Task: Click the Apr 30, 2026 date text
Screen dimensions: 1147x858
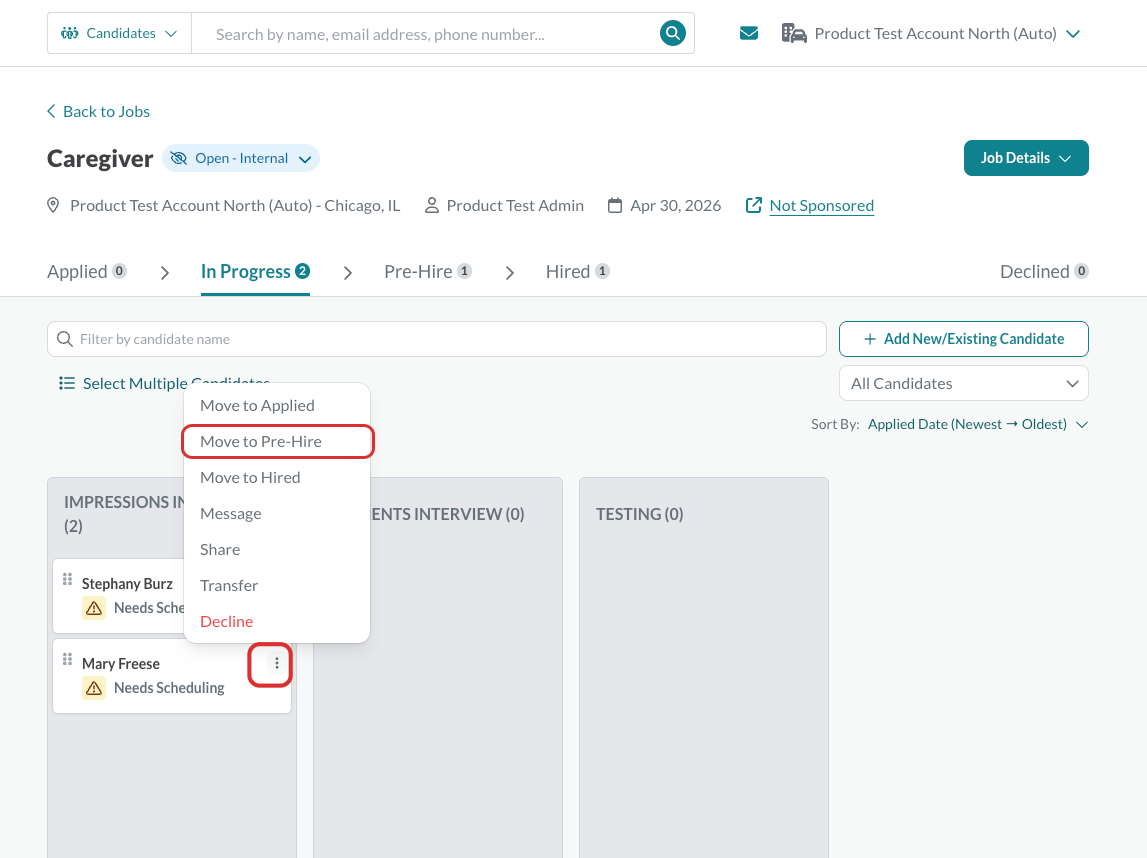Action: click(x=676, y=206)
